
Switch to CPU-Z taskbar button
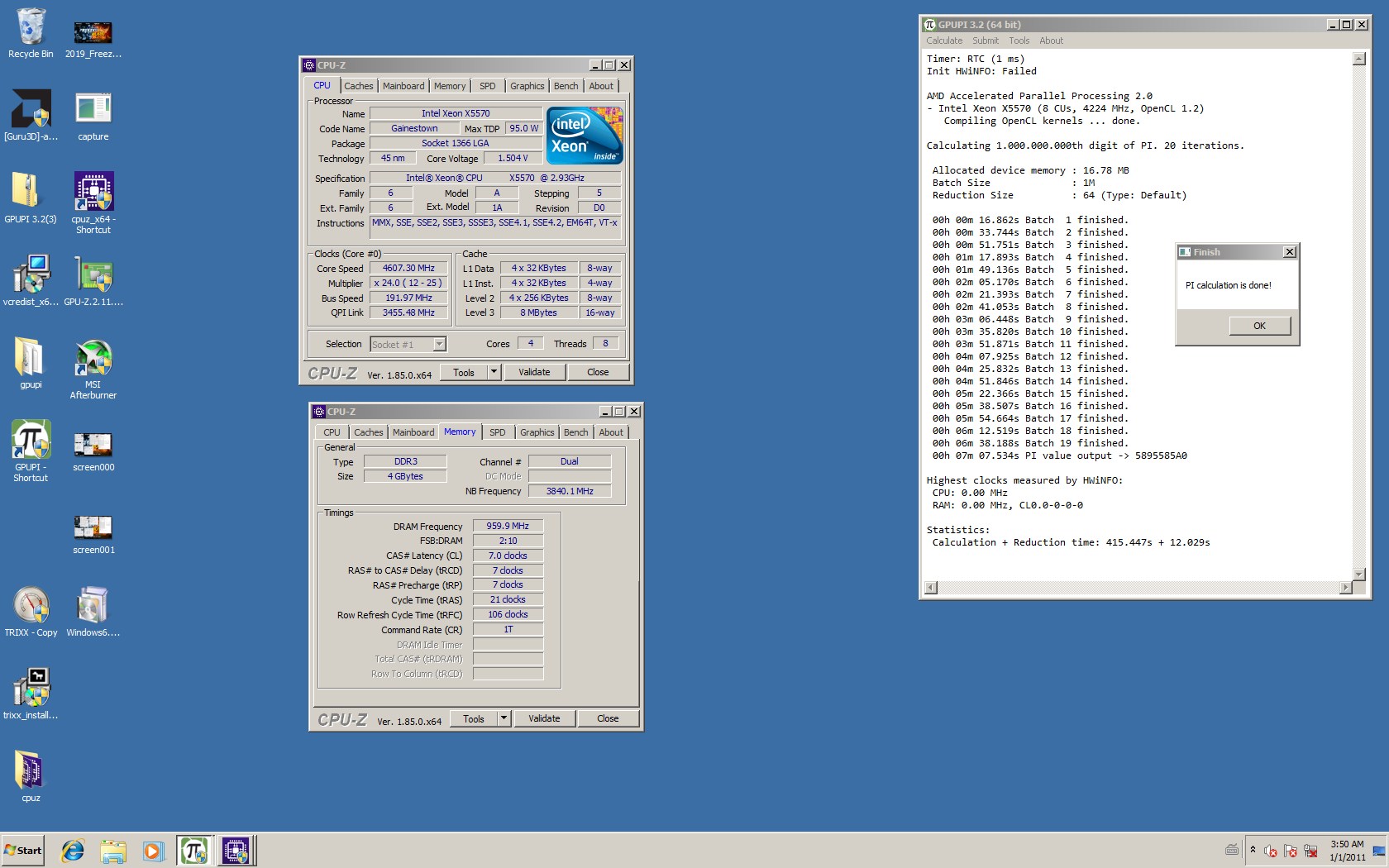coord(236,851)
